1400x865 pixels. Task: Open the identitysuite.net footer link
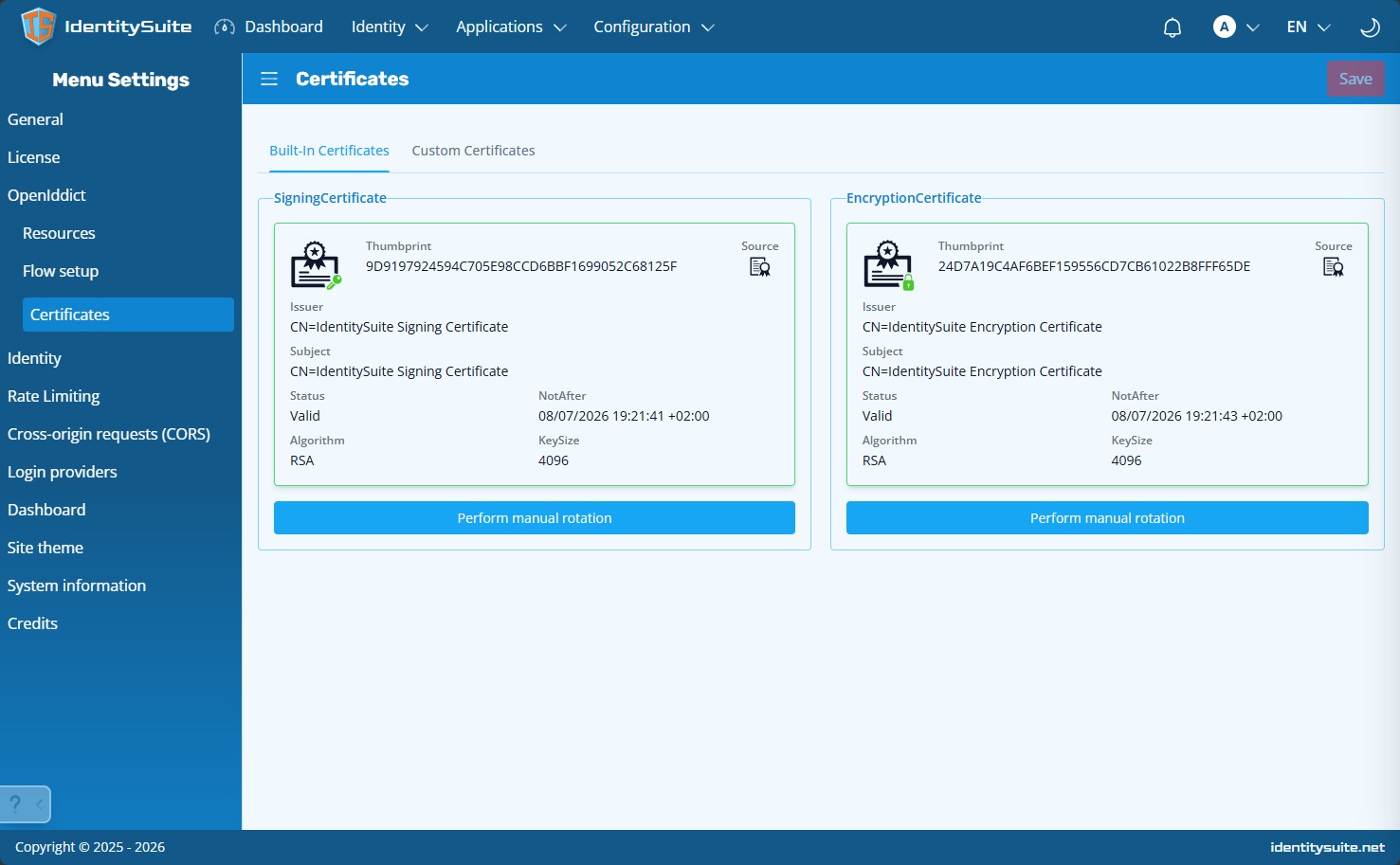pyautogui.click(x=1327, y=847)
